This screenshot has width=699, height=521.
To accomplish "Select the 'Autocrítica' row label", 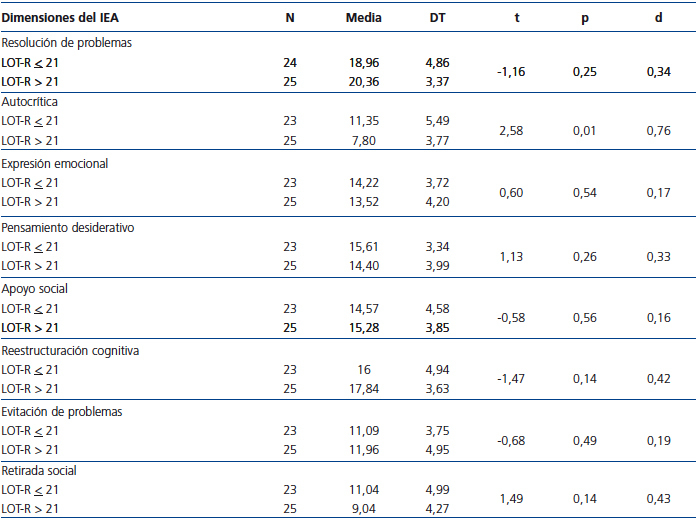I will (x=32, y=102).
